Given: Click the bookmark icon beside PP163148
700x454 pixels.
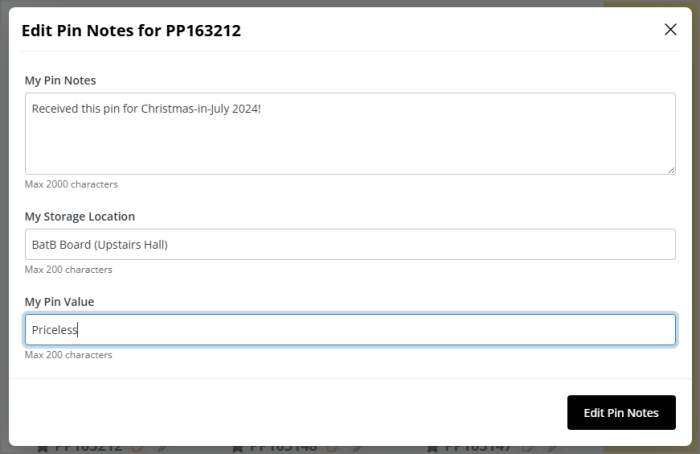Looking at the screenshot, I should (x=237, y=448).
